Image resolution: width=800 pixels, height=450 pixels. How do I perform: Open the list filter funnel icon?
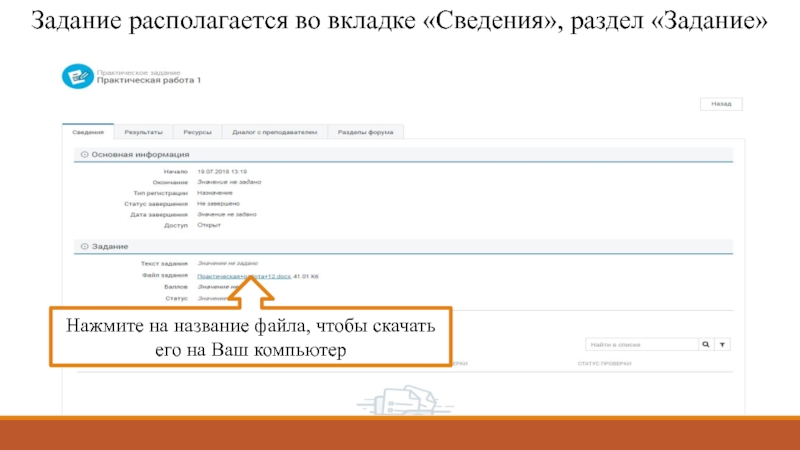pos(723,344)
